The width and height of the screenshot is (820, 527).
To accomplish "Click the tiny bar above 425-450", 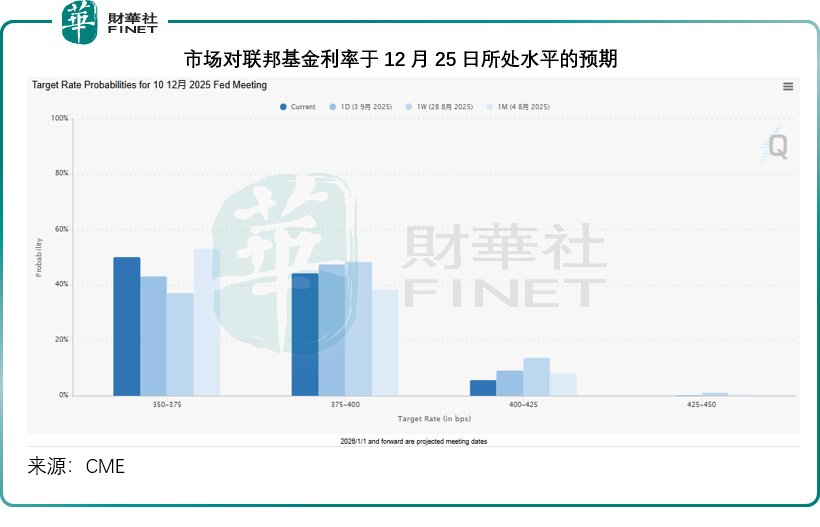I will click(x=714, y=394).
